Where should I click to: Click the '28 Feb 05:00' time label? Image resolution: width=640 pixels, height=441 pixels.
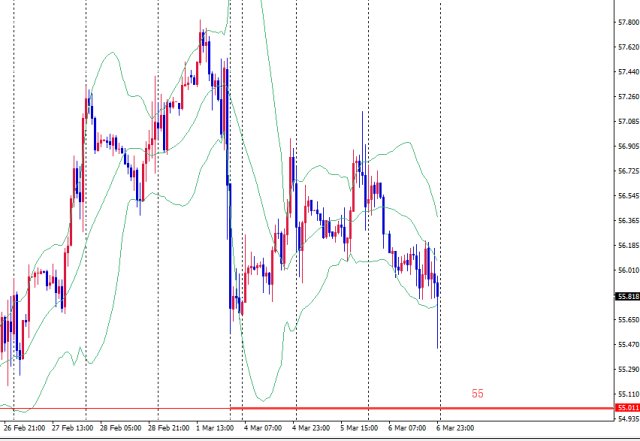pyautogui.click(x=120, y=428)
